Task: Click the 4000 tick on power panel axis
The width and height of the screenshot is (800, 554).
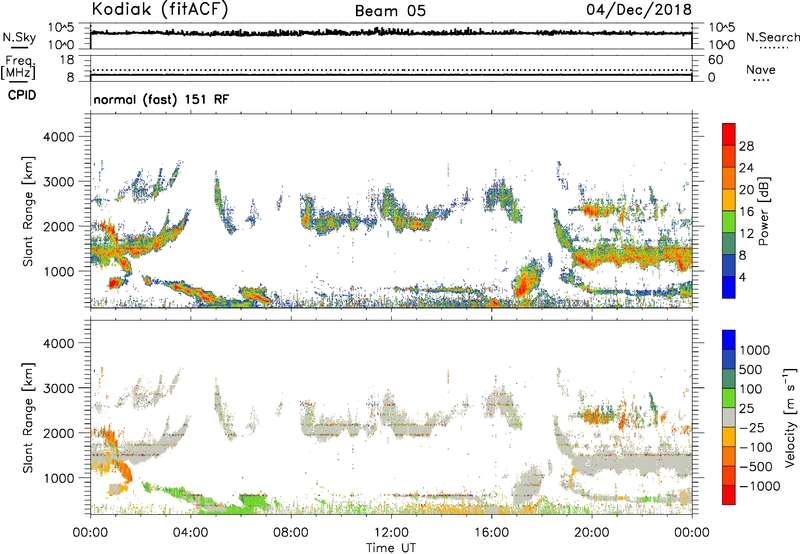Action: click(58, 137)
